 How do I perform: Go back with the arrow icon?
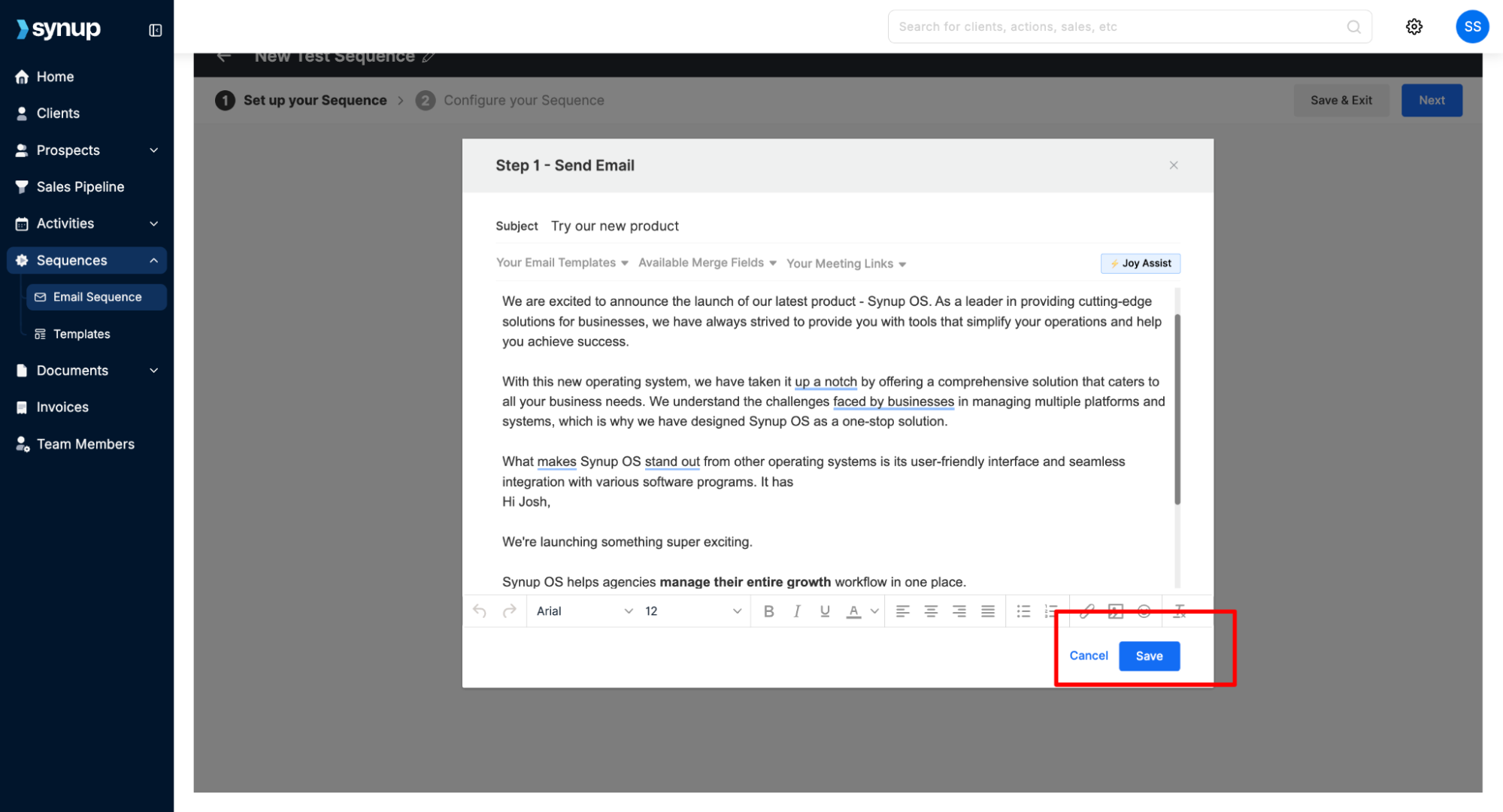click(224, 56)
